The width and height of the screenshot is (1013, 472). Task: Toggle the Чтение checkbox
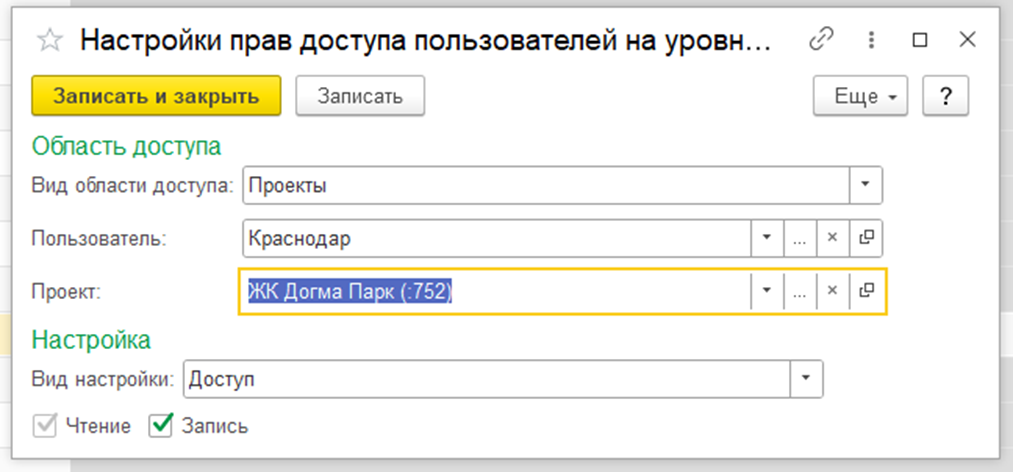pos(45,426)
